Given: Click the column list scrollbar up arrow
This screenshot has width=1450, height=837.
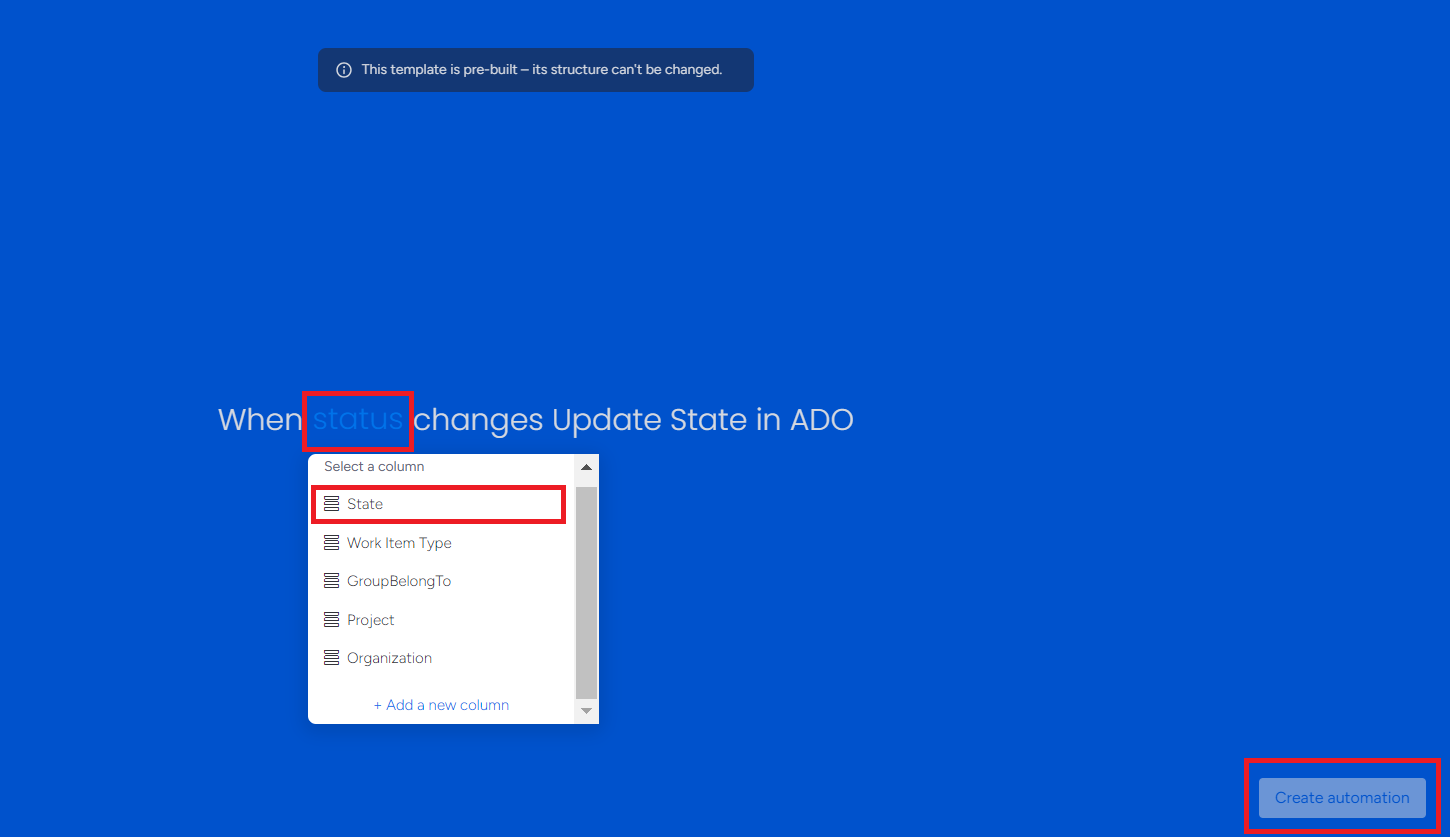Looking at the screenshot, I should (x=587, y=467).
